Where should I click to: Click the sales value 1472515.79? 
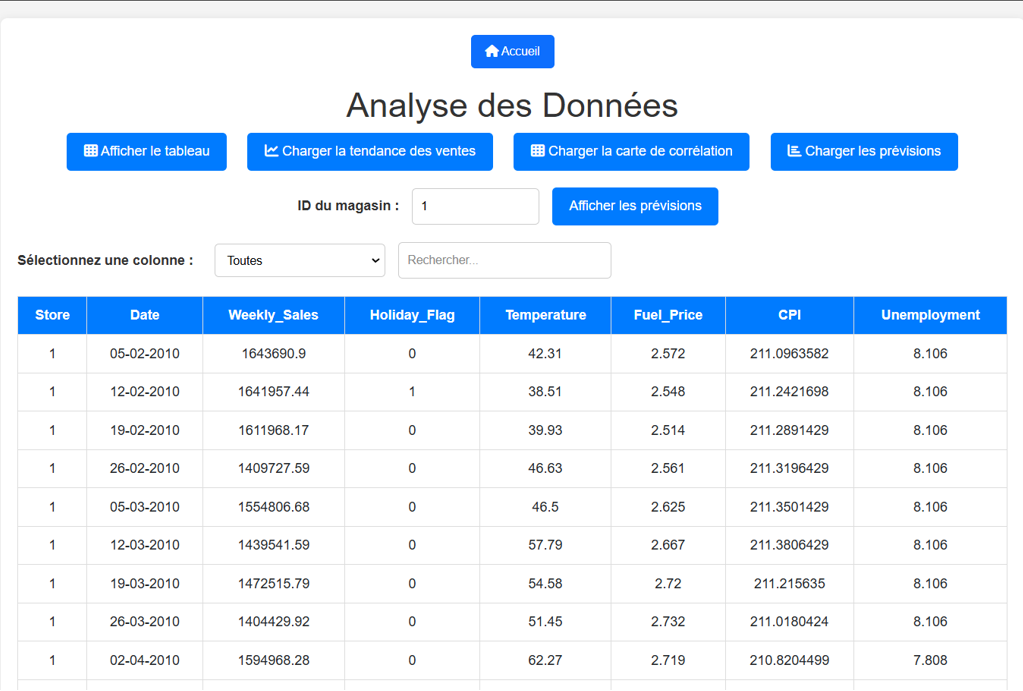coord(274,583)
